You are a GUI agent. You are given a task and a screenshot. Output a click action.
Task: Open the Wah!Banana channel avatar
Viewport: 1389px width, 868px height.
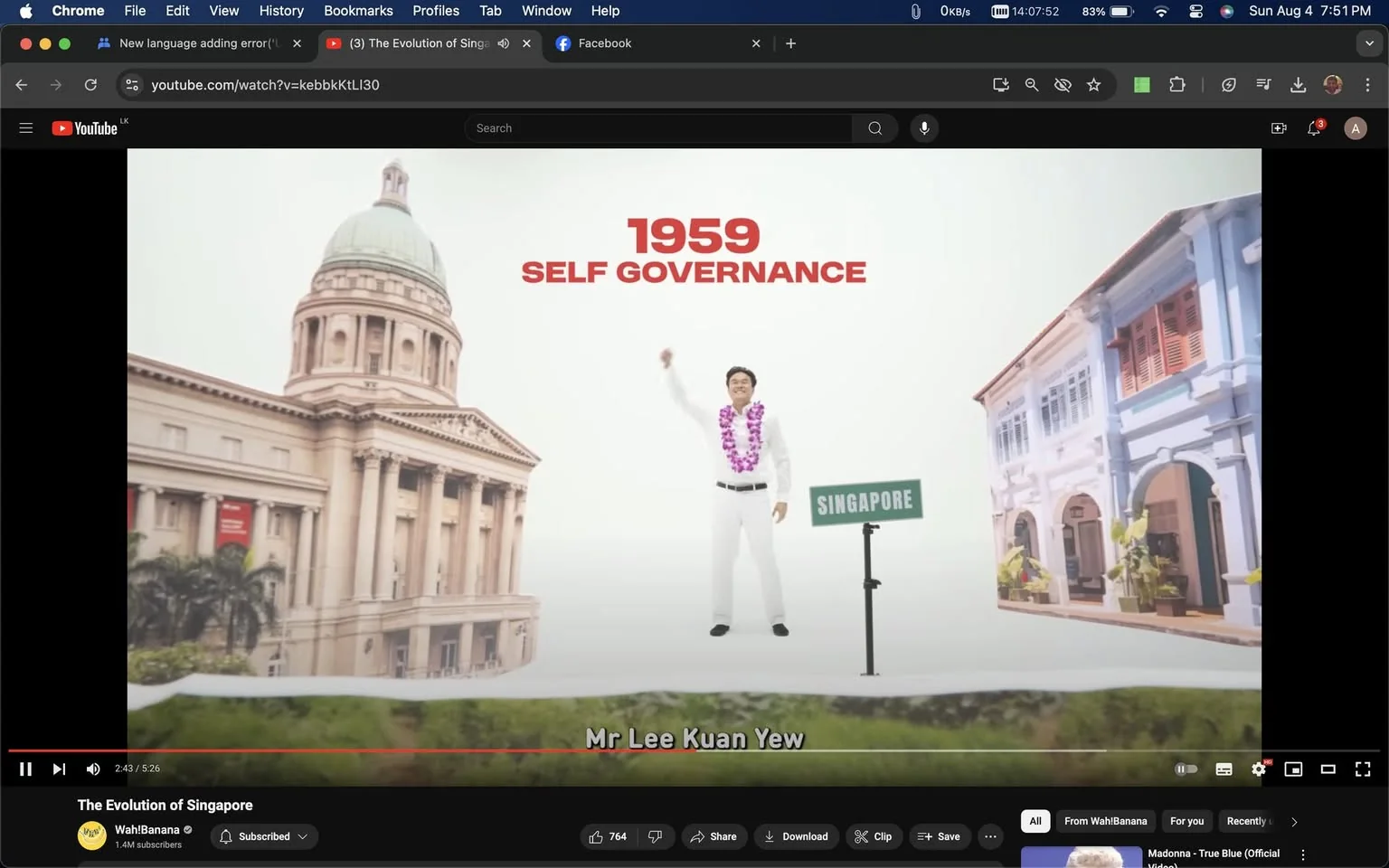(91, 835)
